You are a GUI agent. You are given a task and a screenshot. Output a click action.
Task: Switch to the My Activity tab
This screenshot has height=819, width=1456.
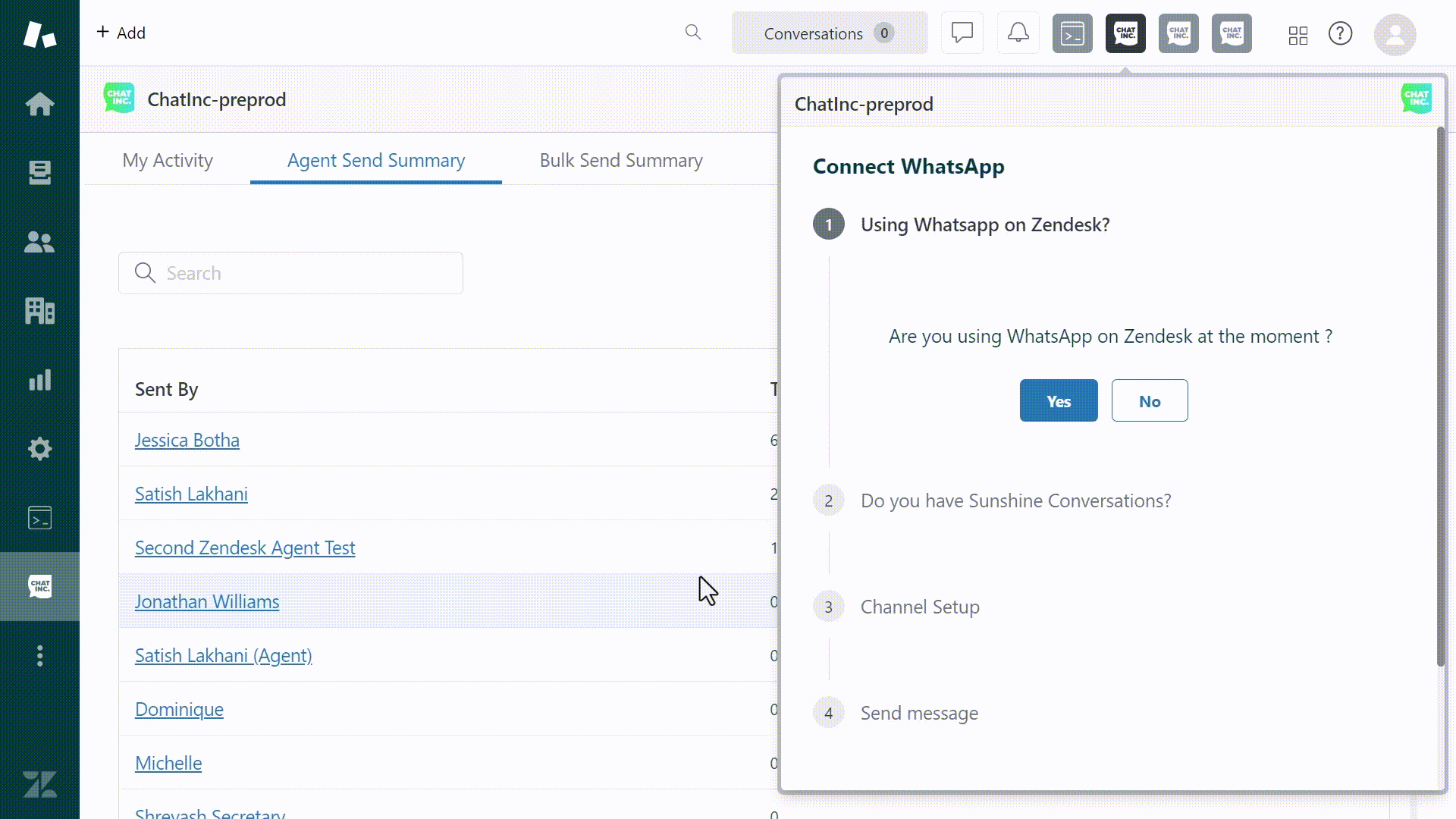tap(168, 160)
